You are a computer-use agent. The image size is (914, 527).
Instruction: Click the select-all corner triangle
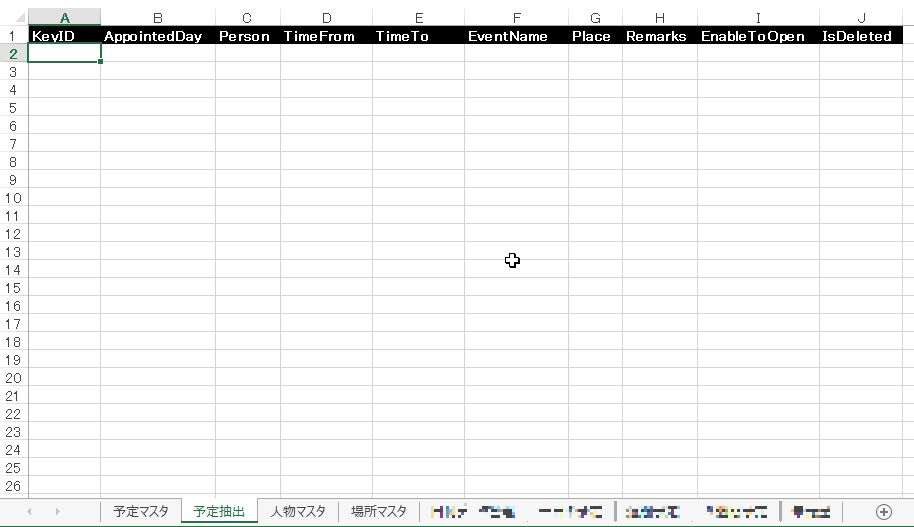pyautogui.click(x=20, y=17)
